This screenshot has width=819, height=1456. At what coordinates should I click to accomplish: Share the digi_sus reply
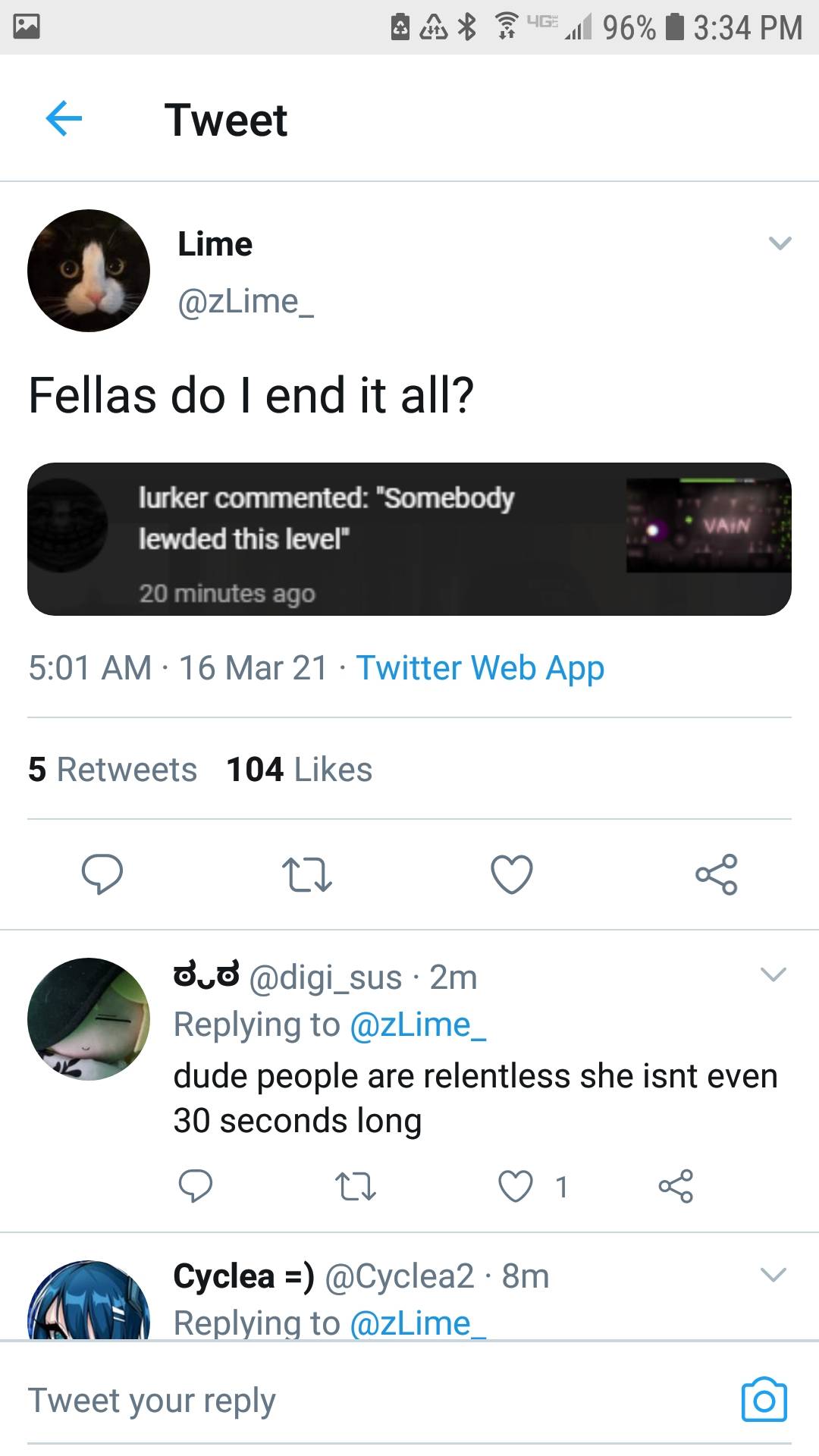(676, 1186)
